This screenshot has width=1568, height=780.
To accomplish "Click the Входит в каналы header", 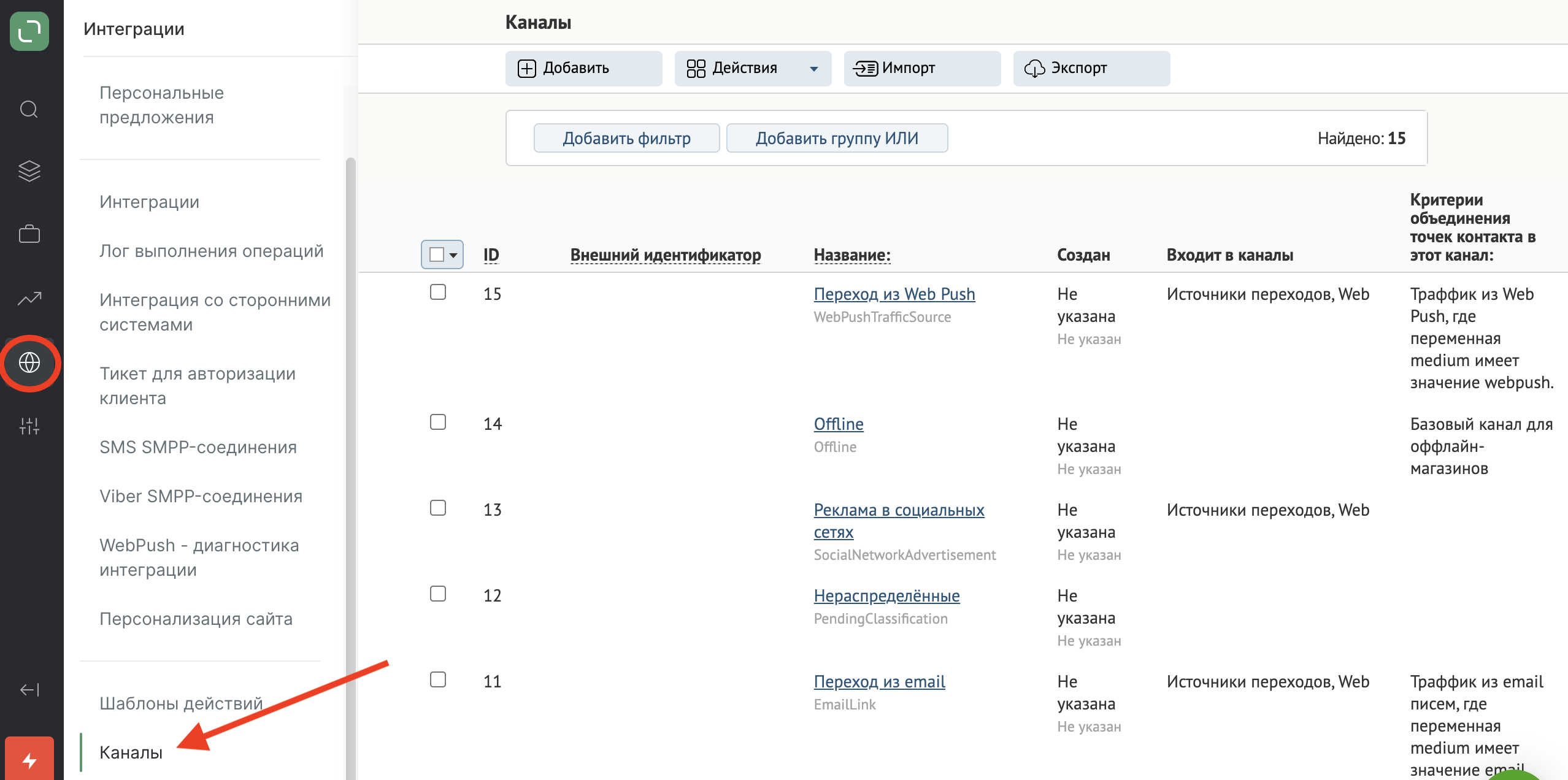I will point(1229,254).
